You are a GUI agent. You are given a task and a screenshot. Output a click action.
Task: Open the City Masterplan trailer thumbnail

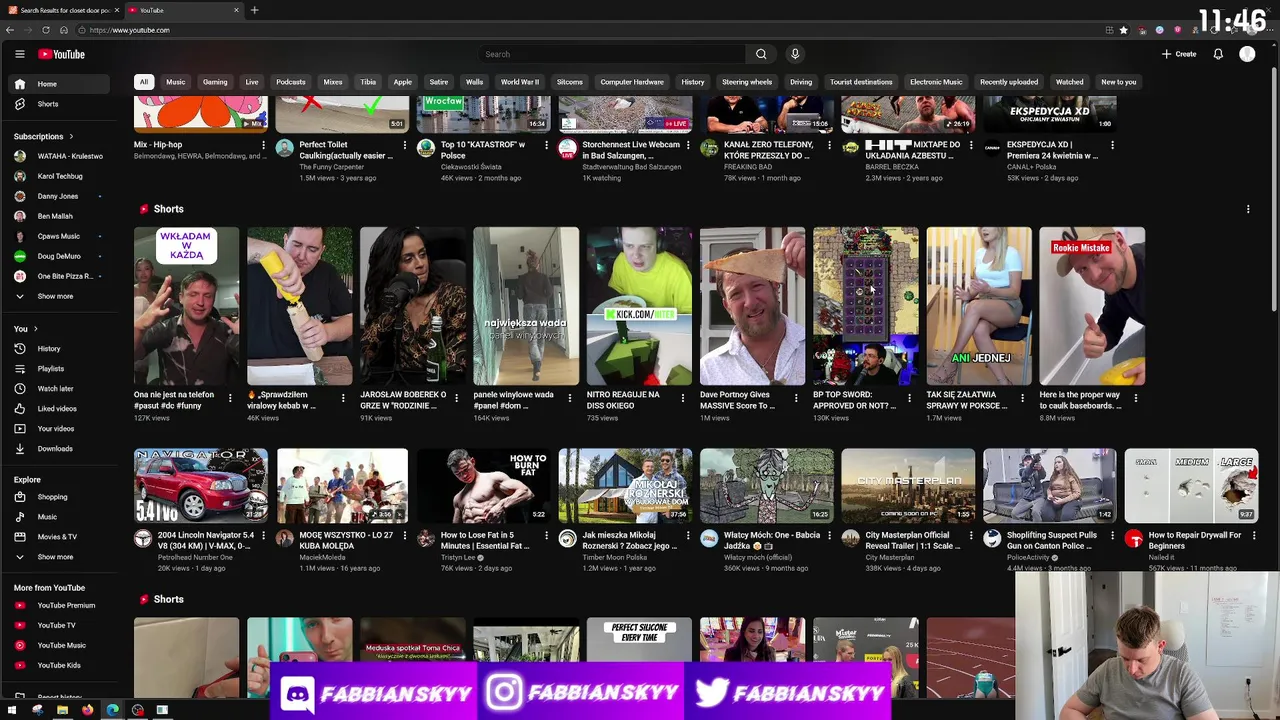[908, 486]
